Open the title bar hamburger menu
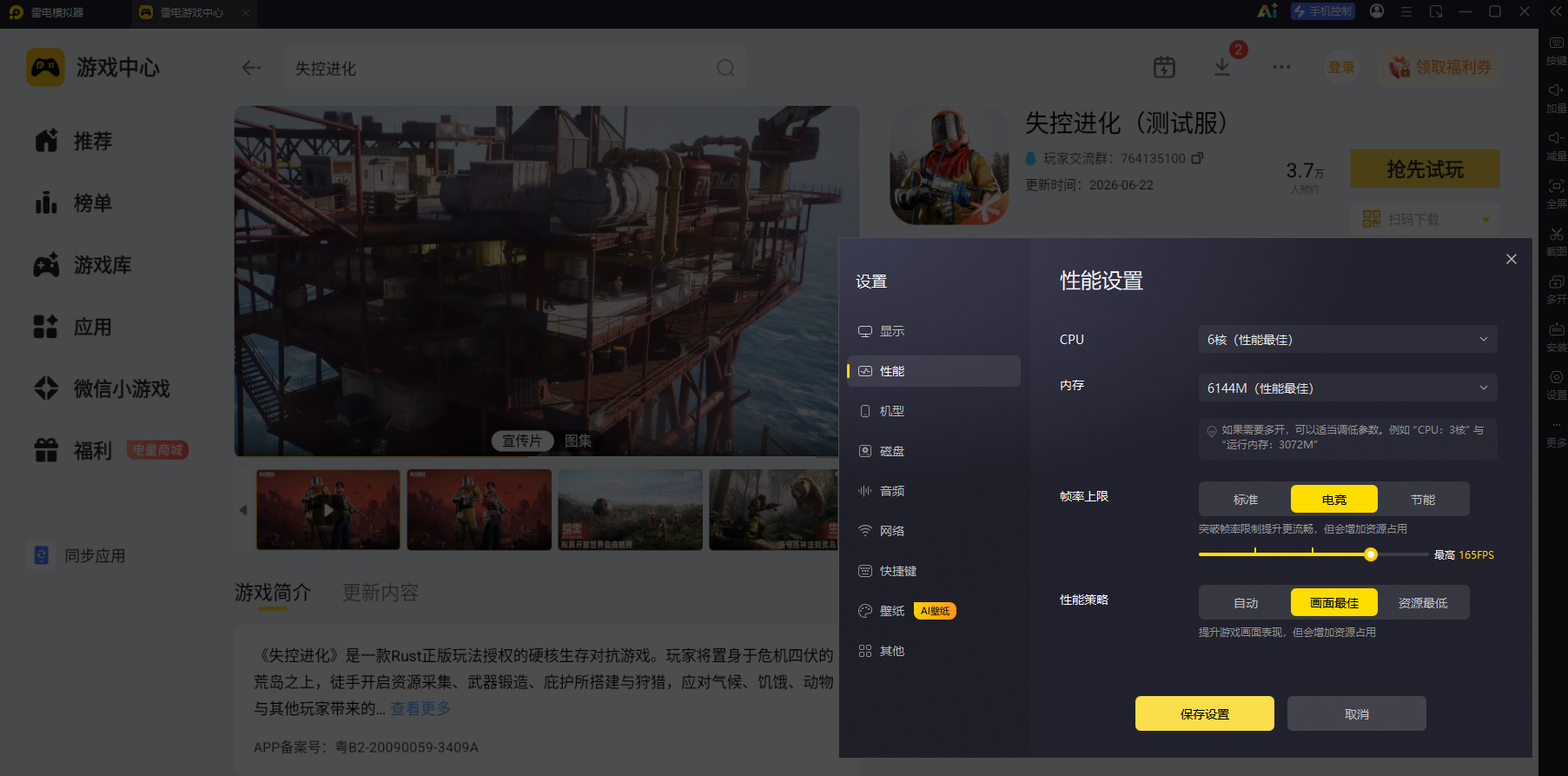Image resolution: width=1568 pixels, height=776 pixels. click(1406, 12)
